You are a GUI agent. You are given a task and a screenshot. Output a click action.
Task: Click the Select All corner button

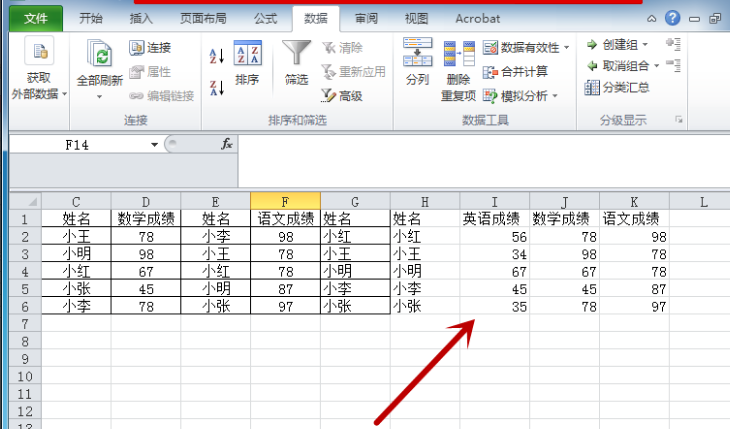(26, 201)
